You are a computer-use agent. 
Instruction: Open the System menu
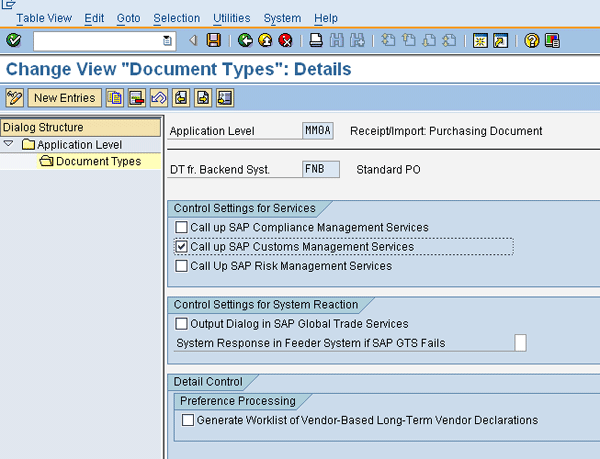(282, 18)
